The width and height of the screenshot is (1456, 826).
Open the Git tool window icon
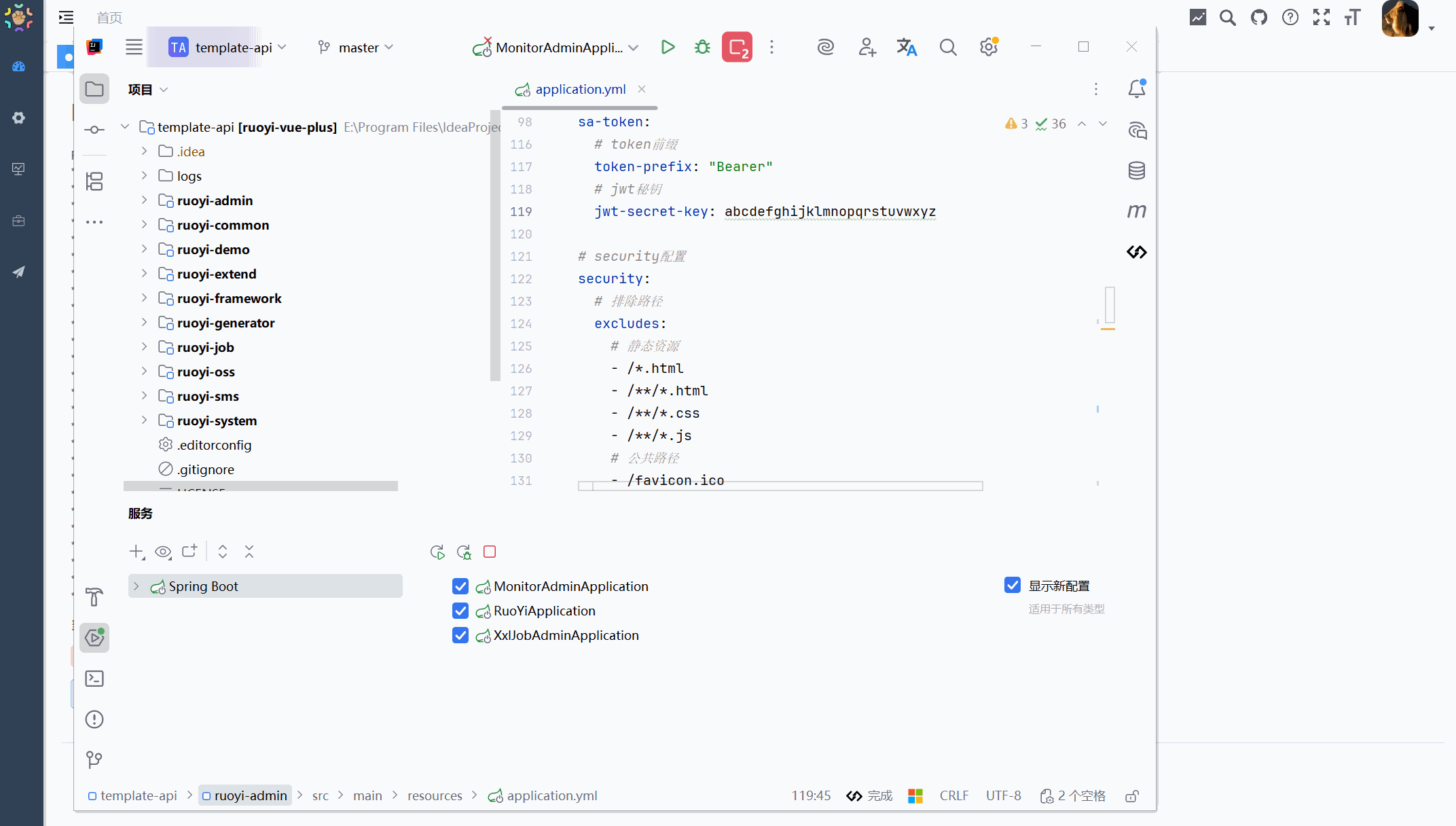click(94, 759)
